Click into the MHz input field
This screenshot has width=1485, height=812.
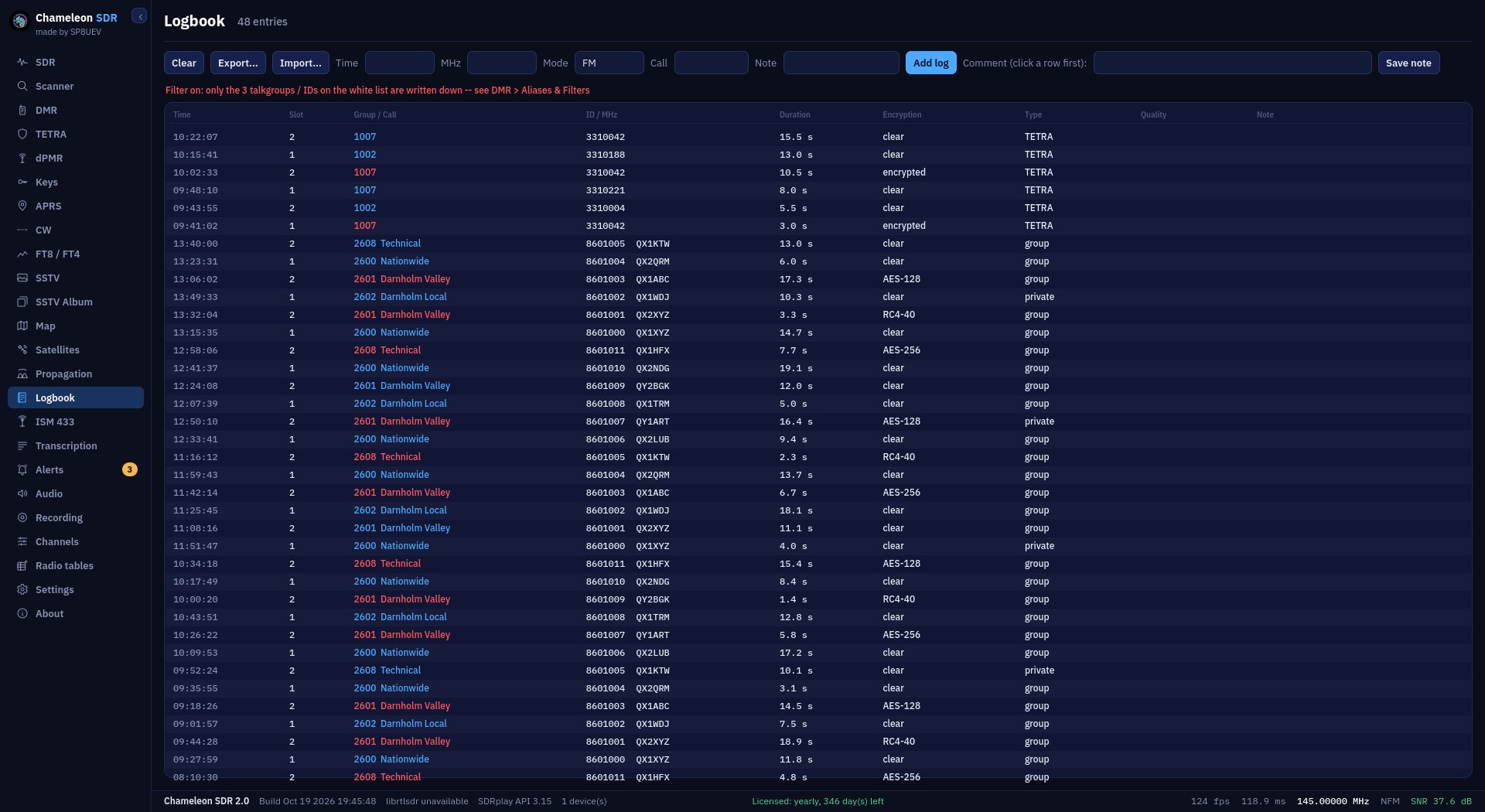click(x=502, y=63)
